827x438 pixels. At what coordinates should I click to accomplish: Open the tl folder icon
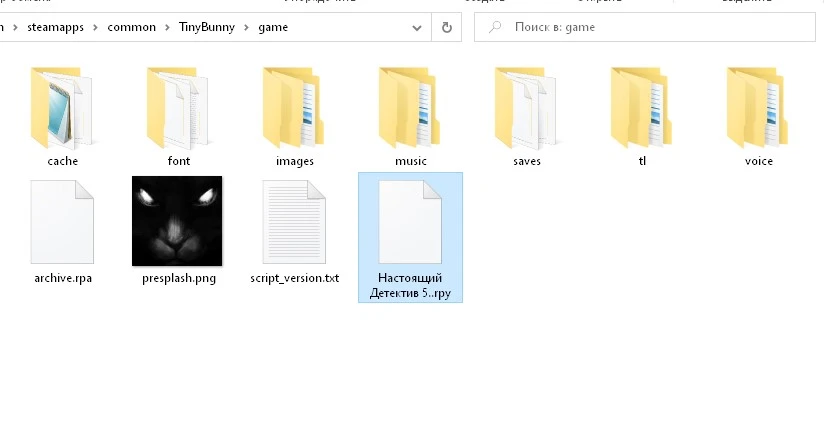point(642,108)
